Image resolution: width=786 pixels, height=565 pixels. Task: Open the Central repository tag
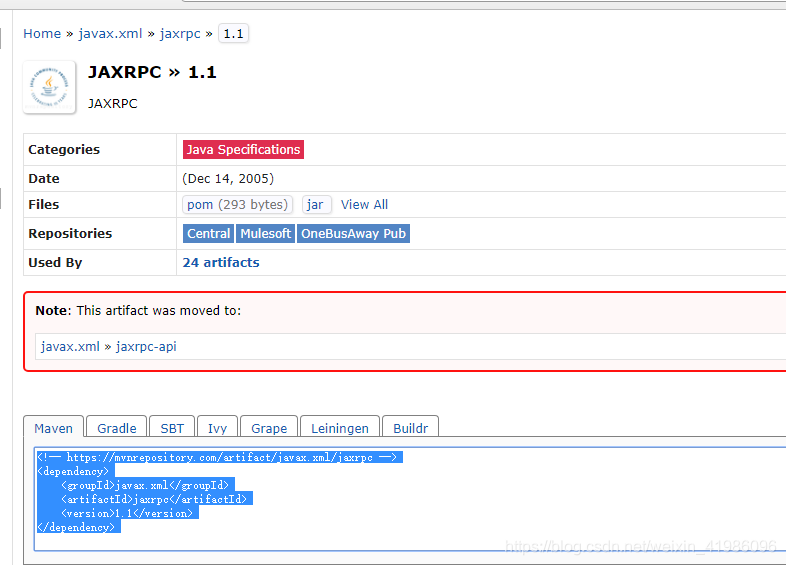point(209,234)
